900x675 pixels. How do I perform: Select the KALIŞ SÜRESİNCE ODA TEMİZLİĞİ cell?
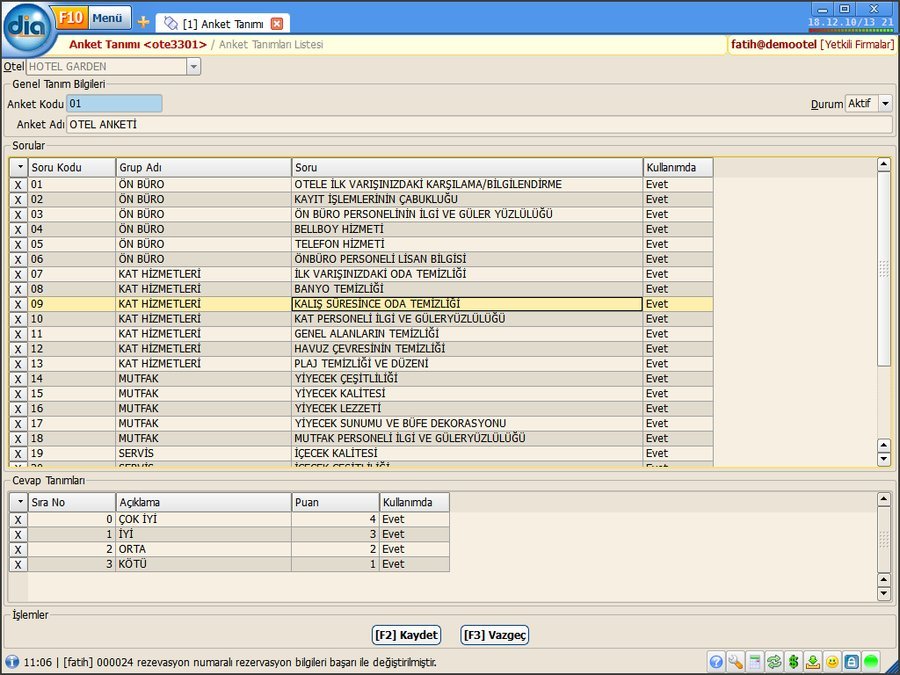[x=467, y=304]
